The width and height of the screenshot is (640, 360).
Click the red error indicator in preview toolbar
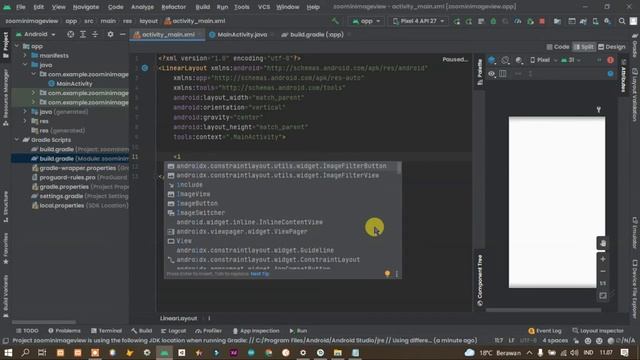point(610,60)
